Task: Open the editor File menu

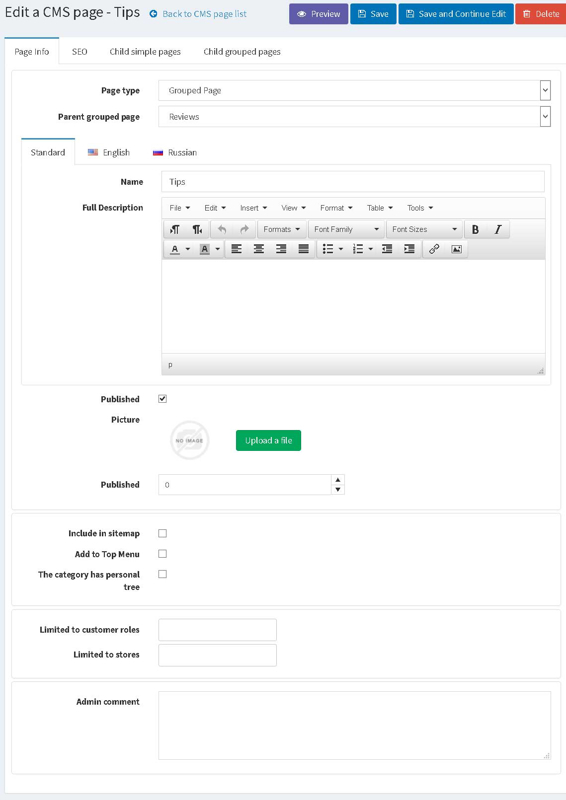Action: coord(180,208)
